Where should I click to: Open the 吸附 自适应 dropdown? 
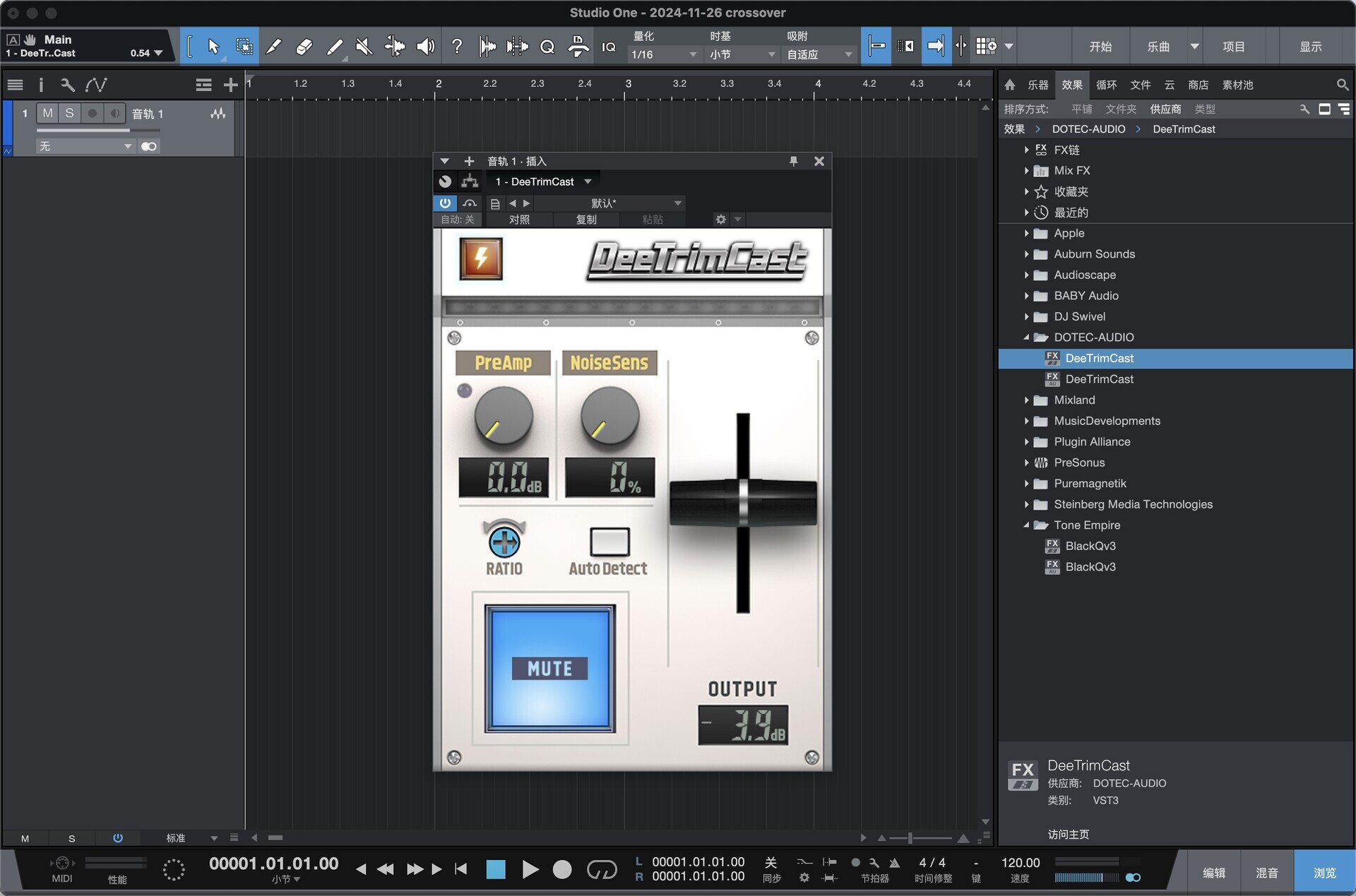(x=819, y=54)
